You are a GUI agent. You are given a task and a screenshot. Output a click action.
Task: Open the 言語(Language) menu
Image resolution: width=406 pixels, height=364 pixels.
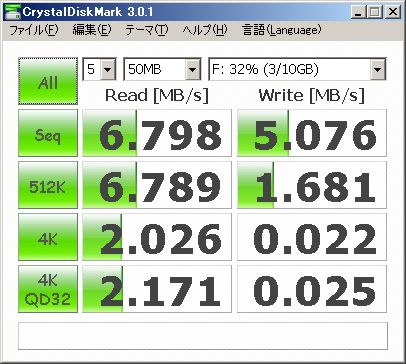point(282,30)
